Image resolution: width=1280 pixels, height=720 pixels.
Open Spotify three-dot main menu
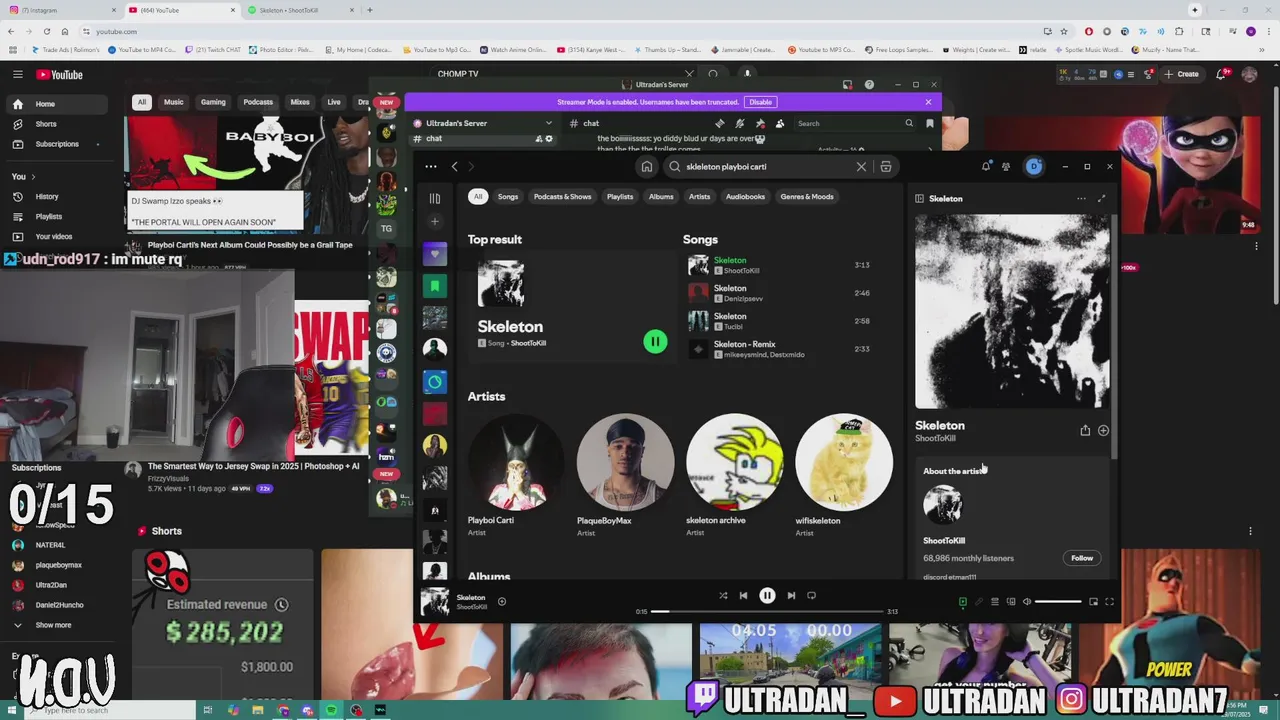(x=431, y=167)
